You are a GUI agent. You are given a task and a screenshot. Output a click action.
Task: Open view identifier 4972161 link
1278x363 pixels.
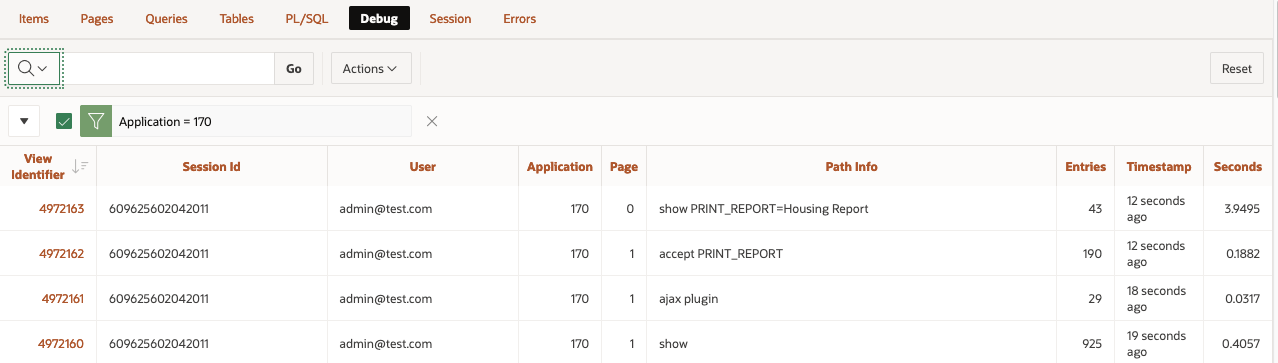pyautogui.click(x=63, y=298)
